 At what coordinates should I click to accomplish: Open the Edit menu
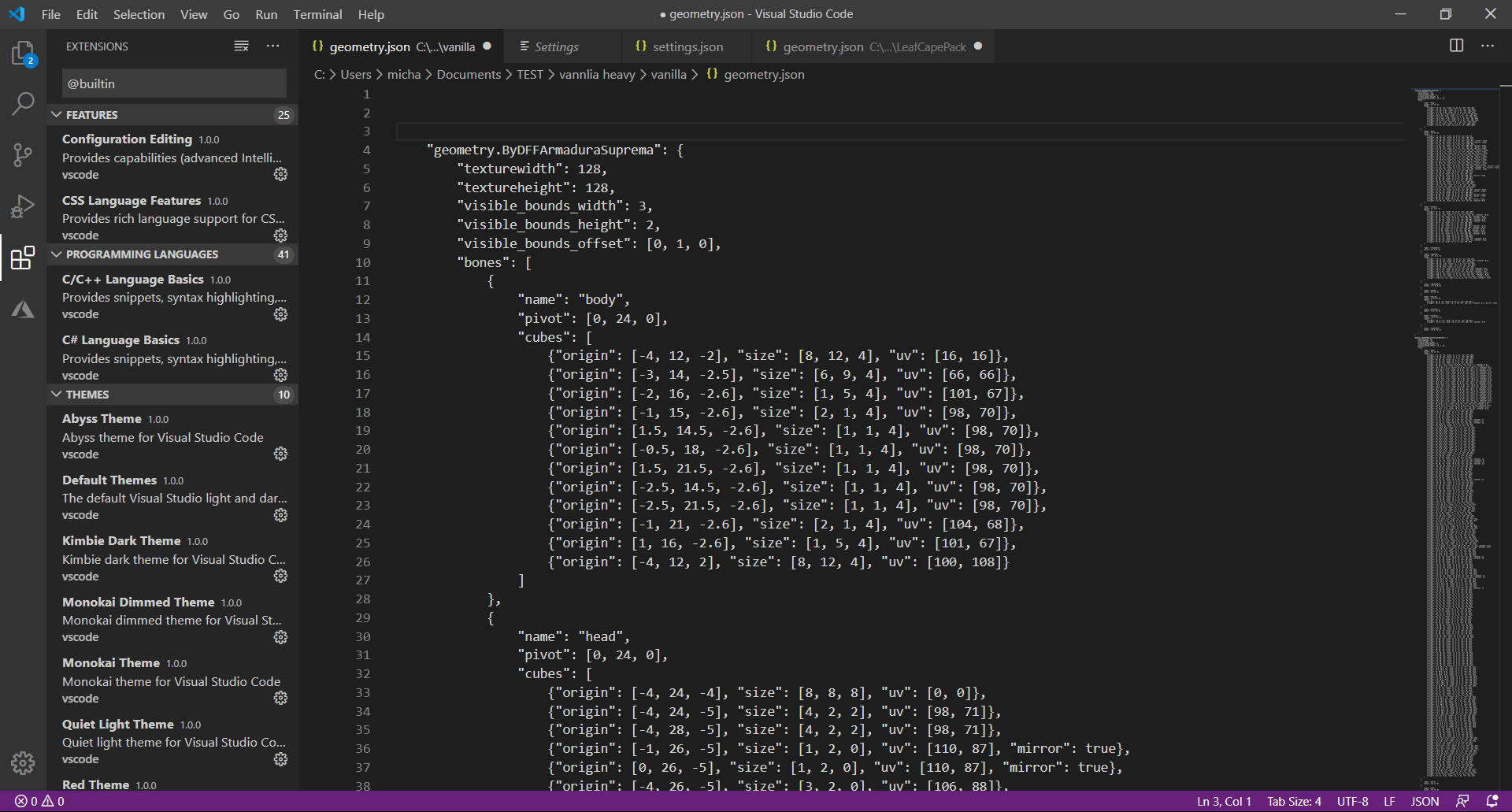(87, 14)
